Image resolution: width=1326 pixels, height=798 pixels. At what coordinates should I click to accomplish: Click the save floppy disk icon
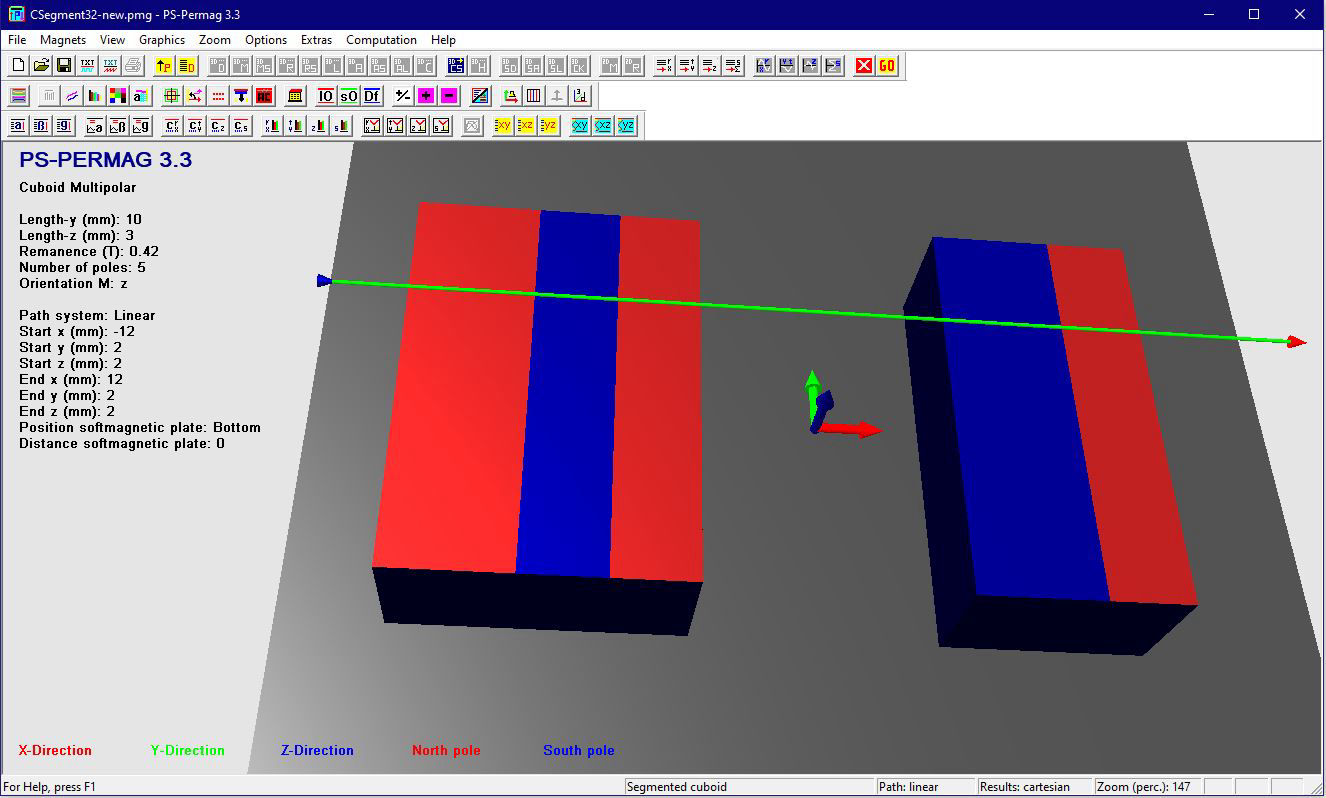click(x=64, y=66)
